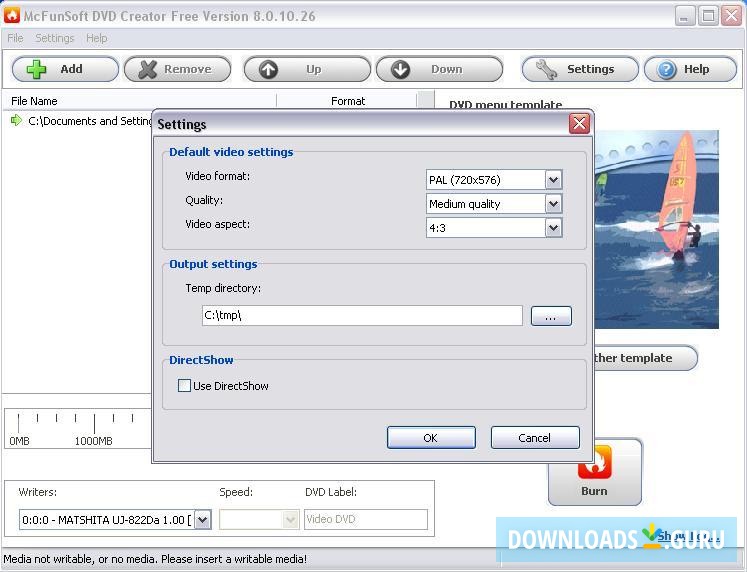Click the Remove X icon

click(148, 70)
